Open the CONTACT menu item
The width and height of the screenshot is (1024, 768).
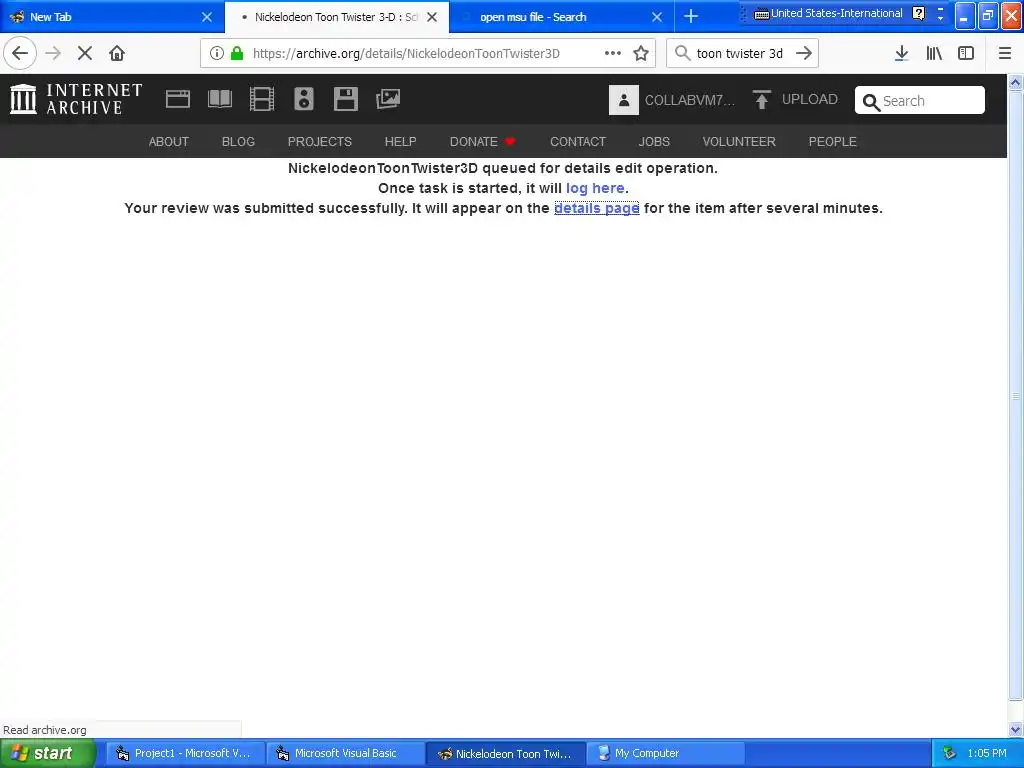[x=578, y=142]
